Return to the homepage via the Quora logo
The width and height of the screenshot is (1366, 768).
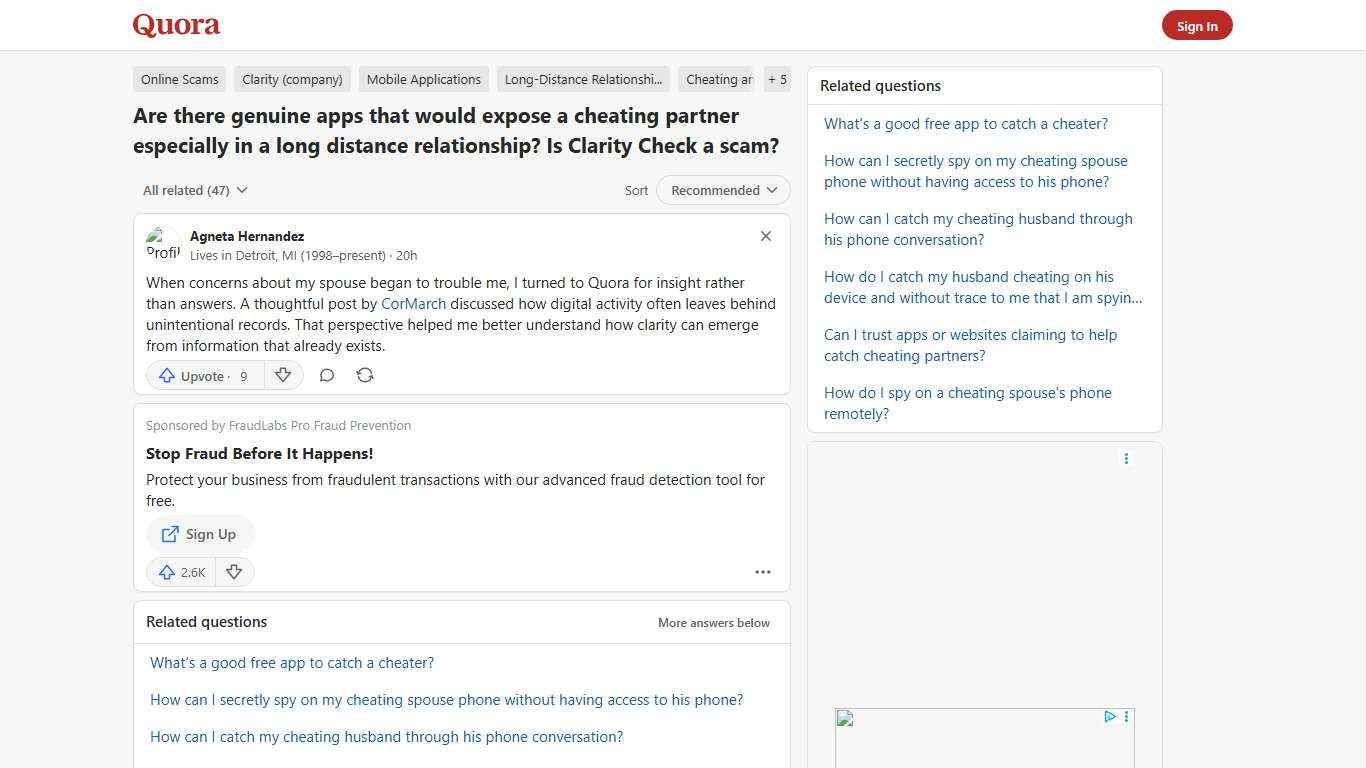coord(176,25)
